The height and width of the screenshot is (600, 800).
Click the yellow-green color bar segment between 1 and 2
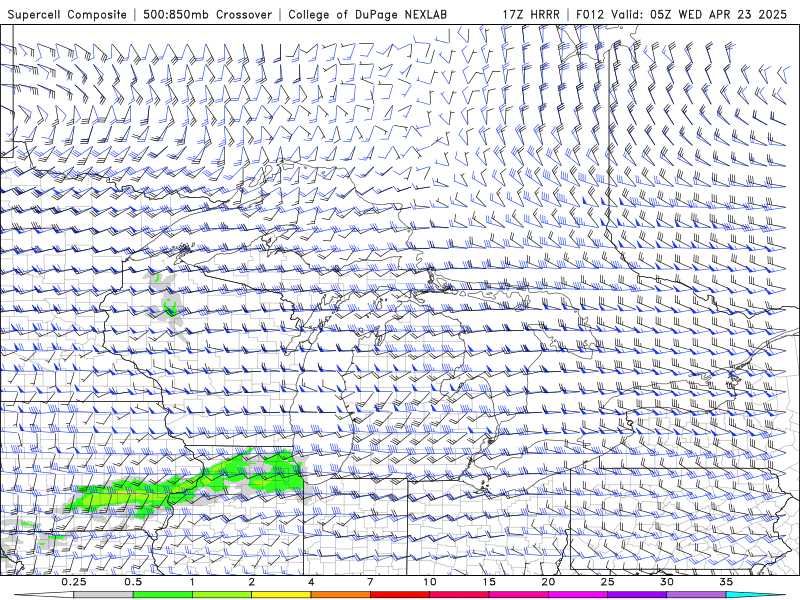tap(222, 595)
